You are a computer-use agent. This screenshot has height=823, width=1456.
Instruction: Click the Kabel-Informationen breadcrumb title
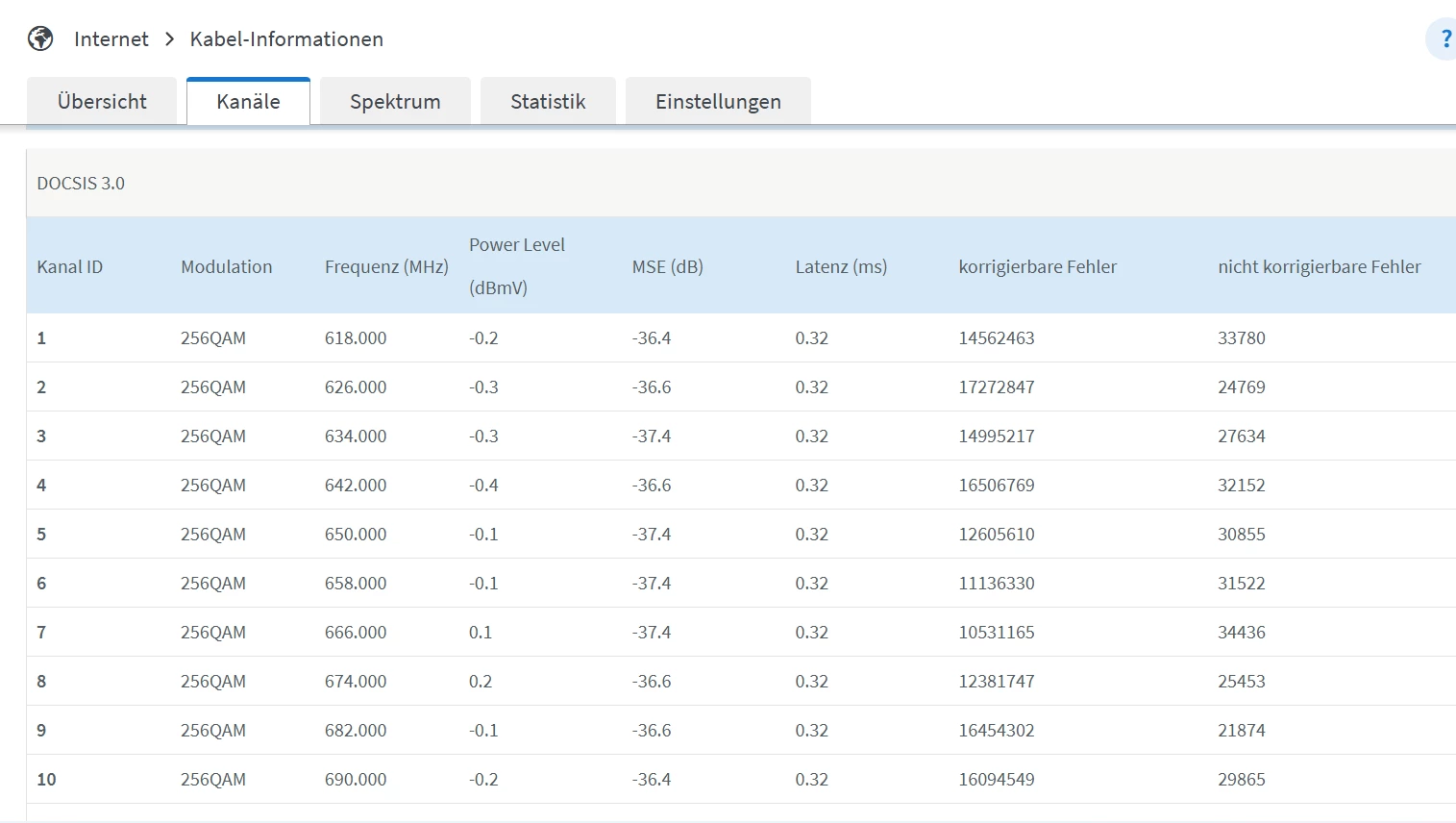286,39
